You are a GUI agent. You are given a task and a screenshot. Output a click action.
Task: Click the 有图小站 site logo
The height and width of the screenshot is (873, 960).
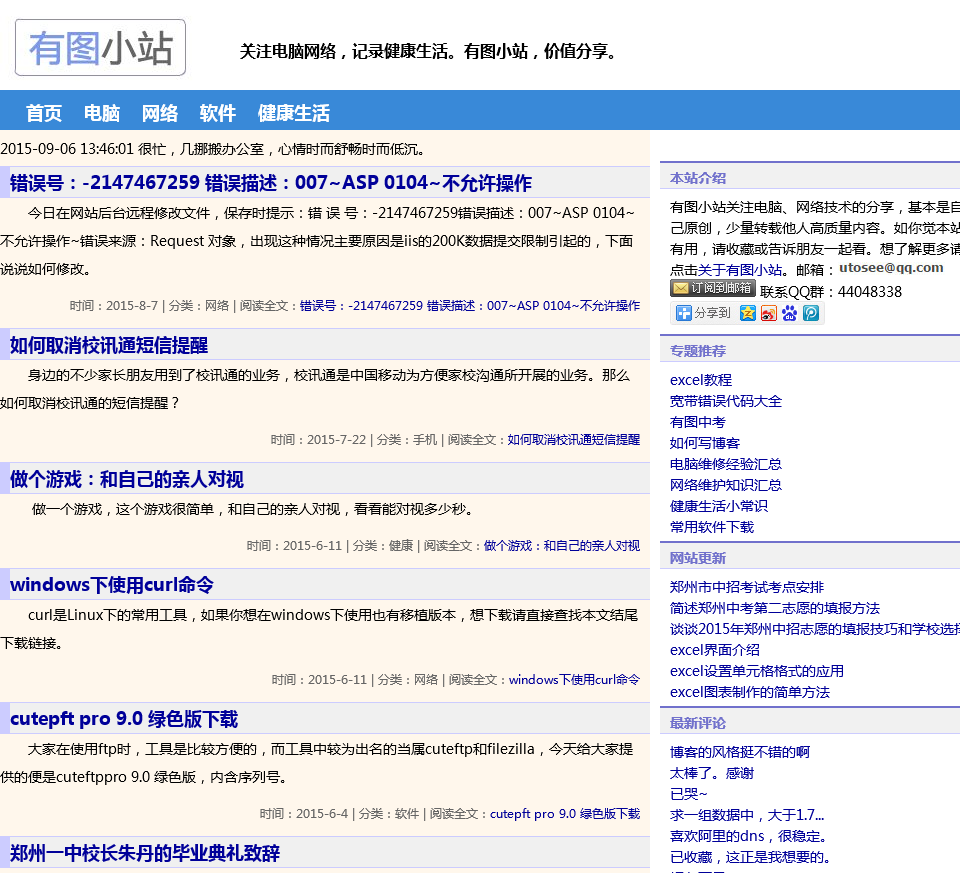100,48
